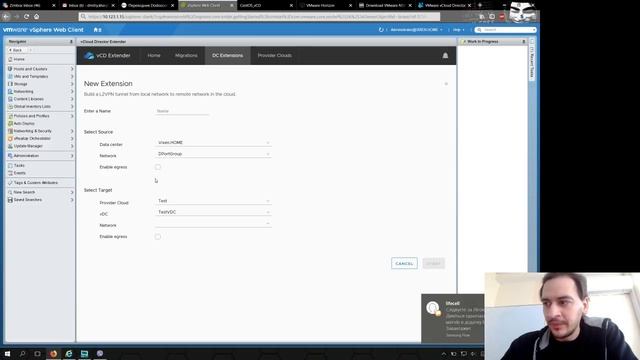Open Task View on the taskbar
Viewport: 640px width, 360px height.
[x=37, y=353]
